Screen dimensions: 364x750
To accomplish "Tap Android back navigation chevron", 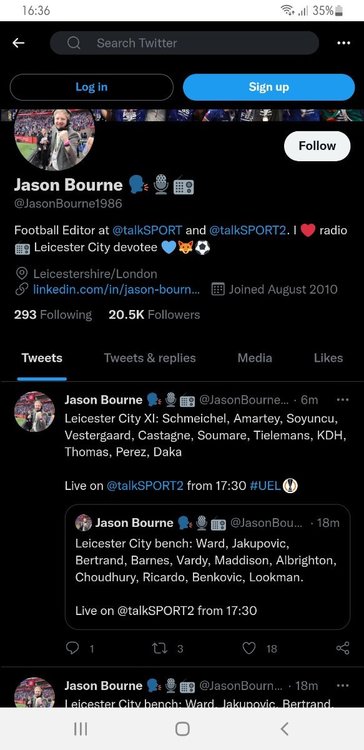I will [x=284, y=729].
